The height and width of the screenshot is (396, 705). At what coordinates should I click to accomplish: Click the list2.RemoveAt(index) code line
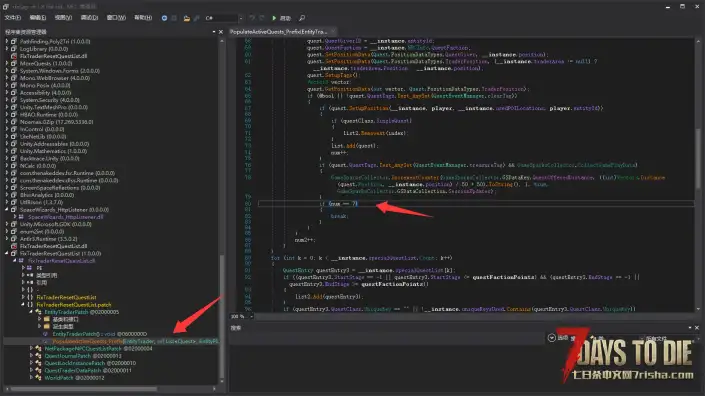(375, 133)
